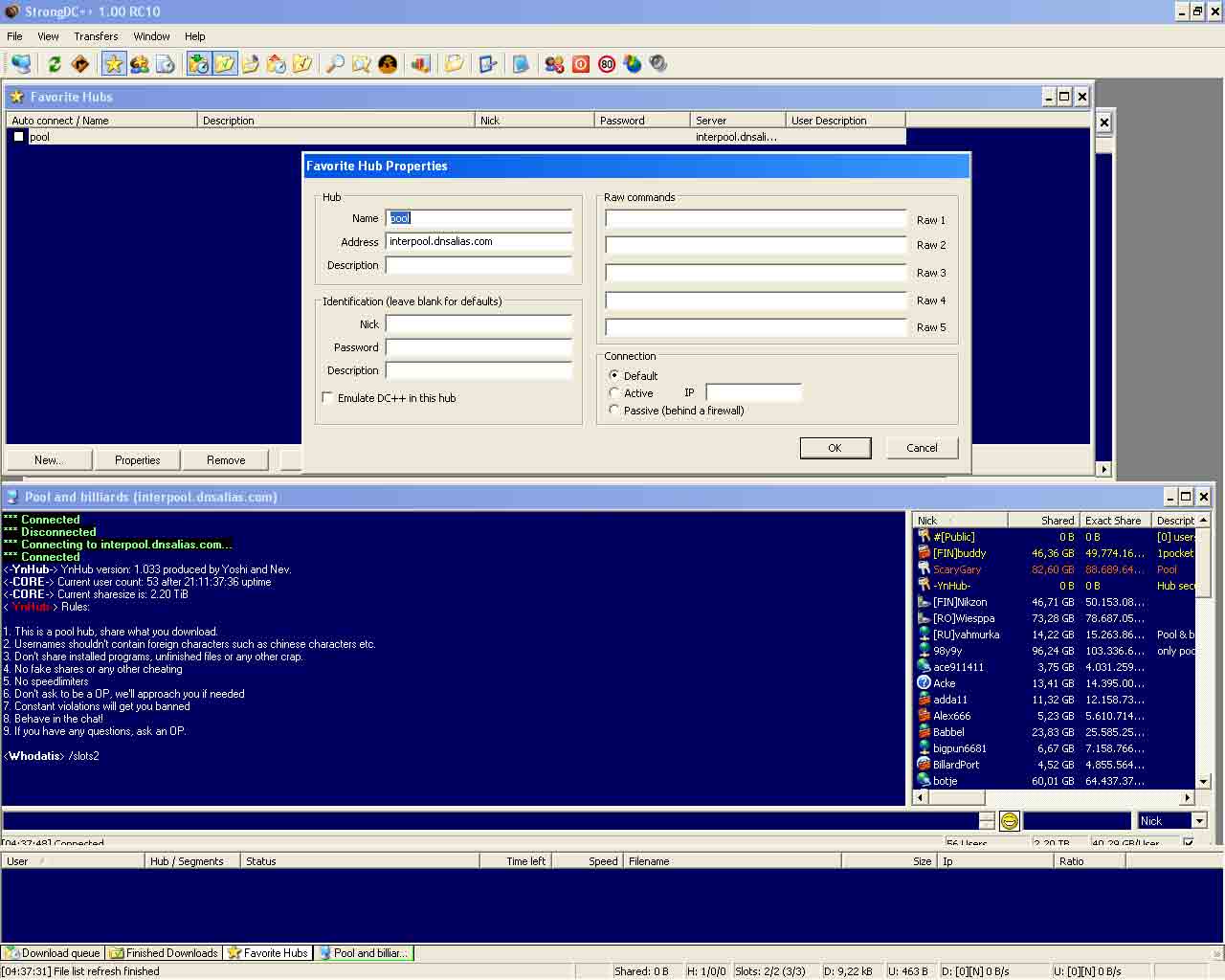
Task: Switch to the Finished Downloads tab
Action: click(x=164, y=953)
